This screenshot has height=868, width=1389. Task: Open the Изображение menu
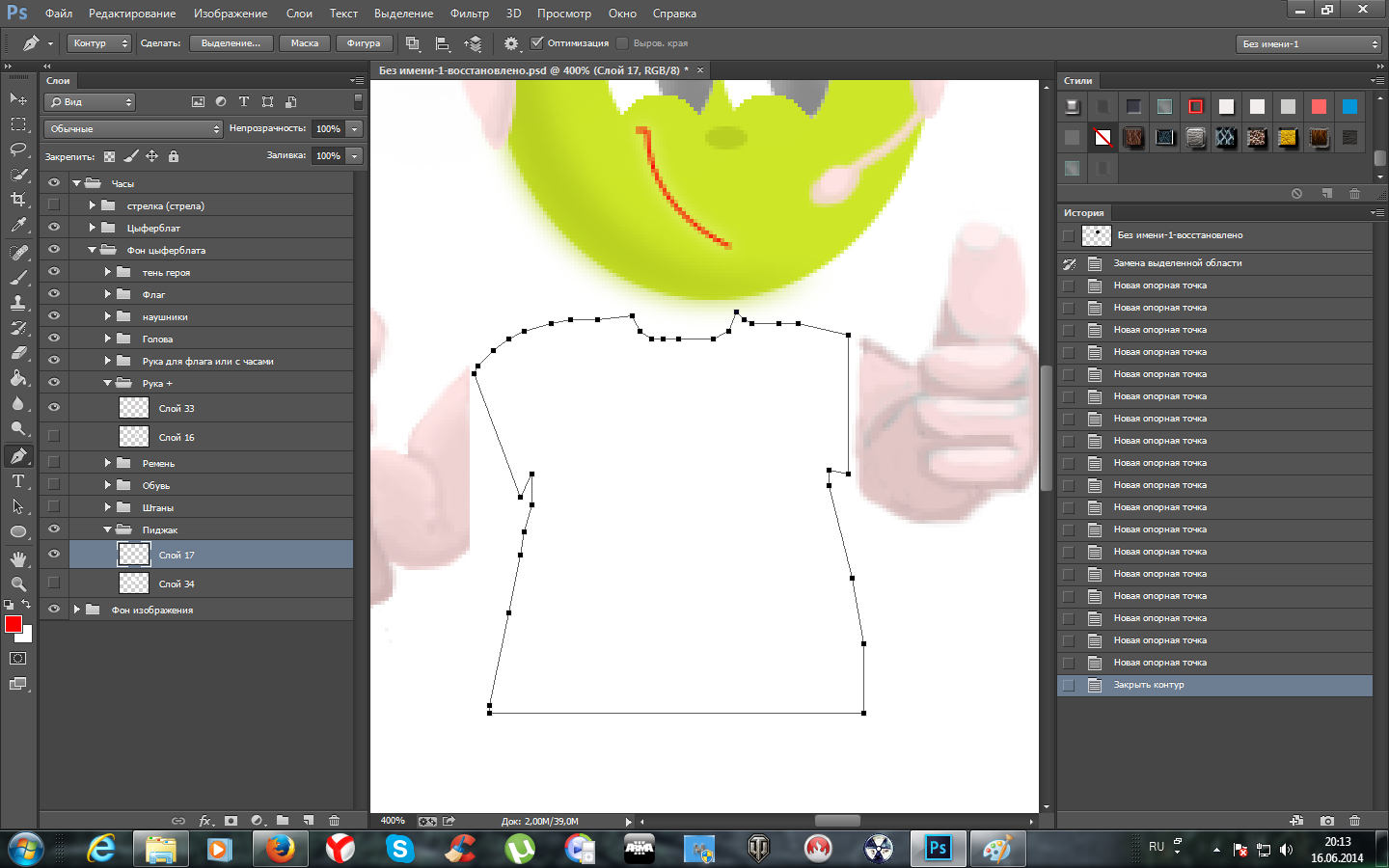click(231, 14)
